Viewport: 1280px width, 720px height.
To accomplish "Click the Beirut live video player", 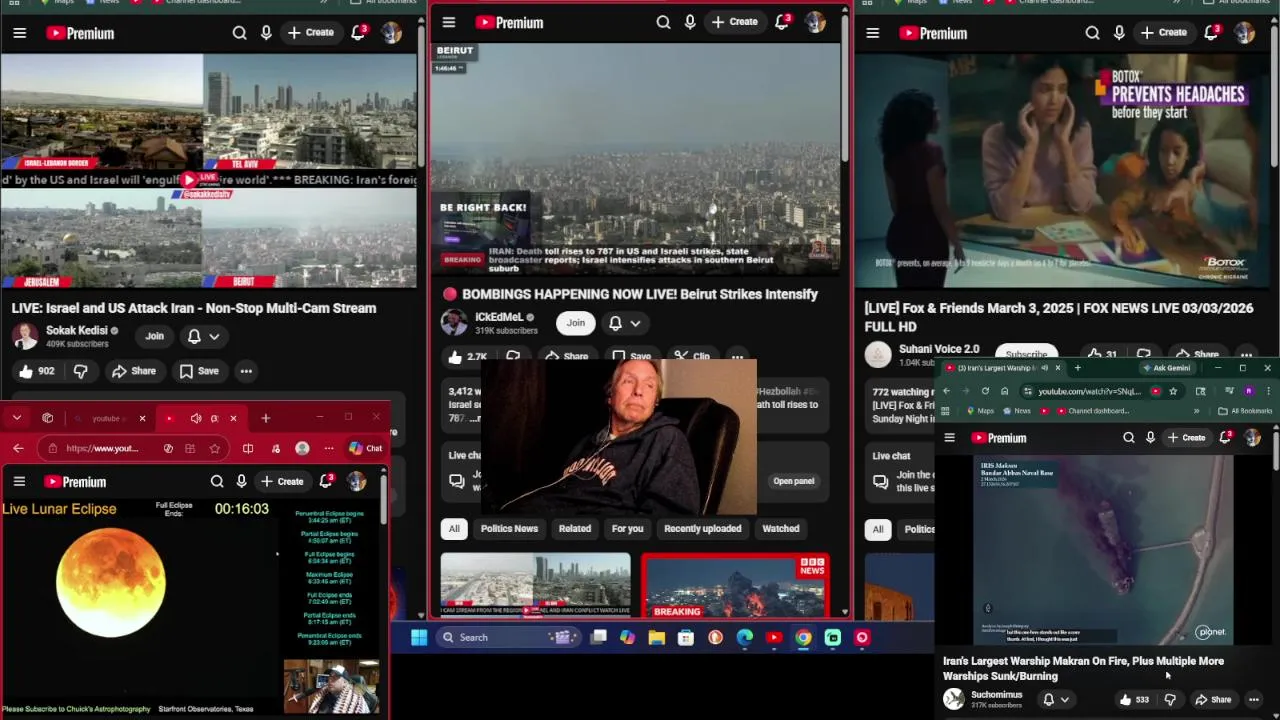I will (x=636, y=158).
